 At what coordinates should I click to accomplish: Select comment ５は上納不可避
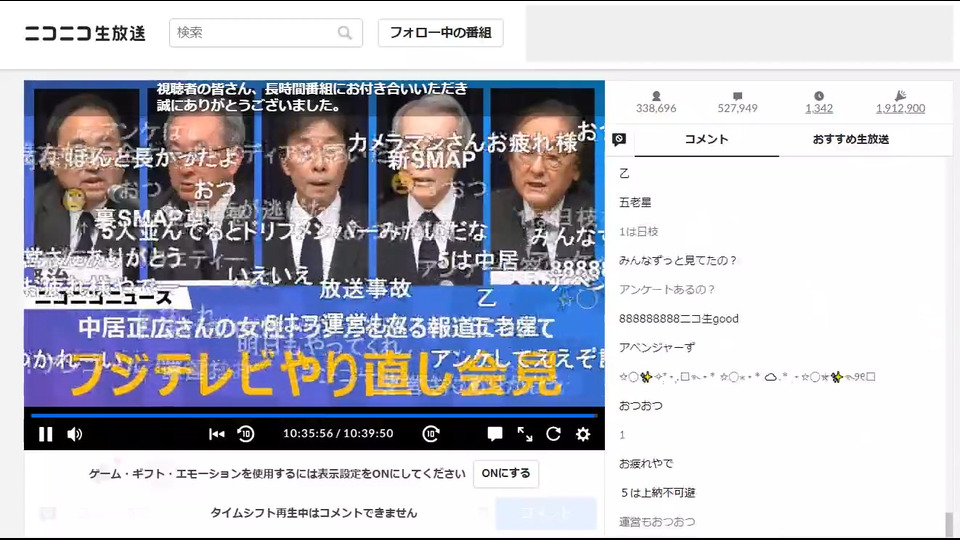click(658, 493)
